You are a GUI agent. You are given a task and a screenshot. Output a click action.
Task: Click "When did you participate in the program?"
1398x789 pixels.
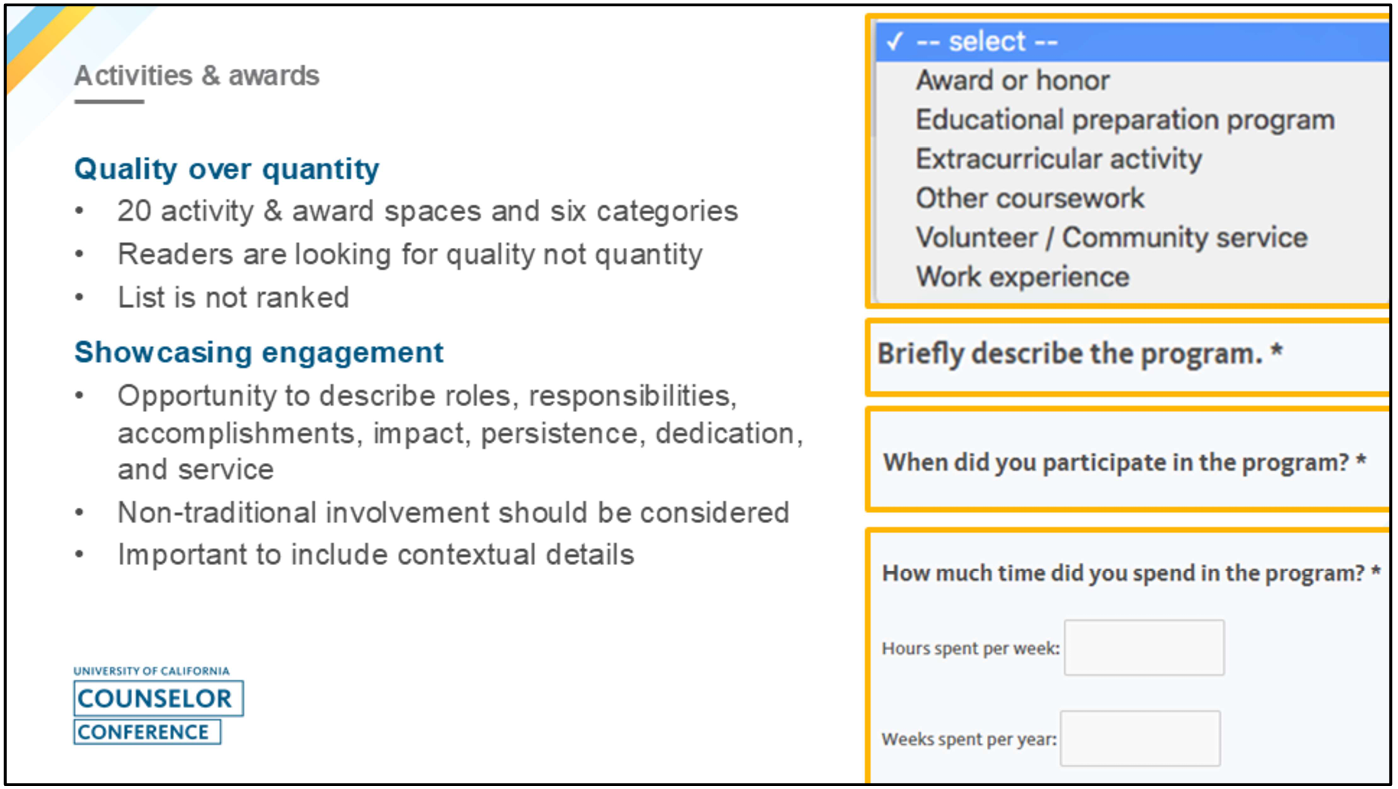(1124, 463)
